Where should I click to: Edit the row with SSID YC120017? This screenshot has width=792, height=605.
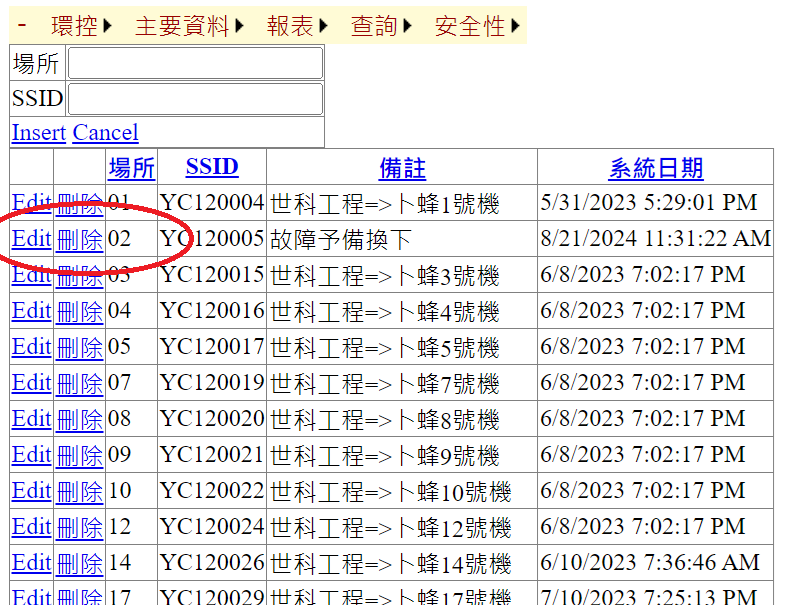31,347
